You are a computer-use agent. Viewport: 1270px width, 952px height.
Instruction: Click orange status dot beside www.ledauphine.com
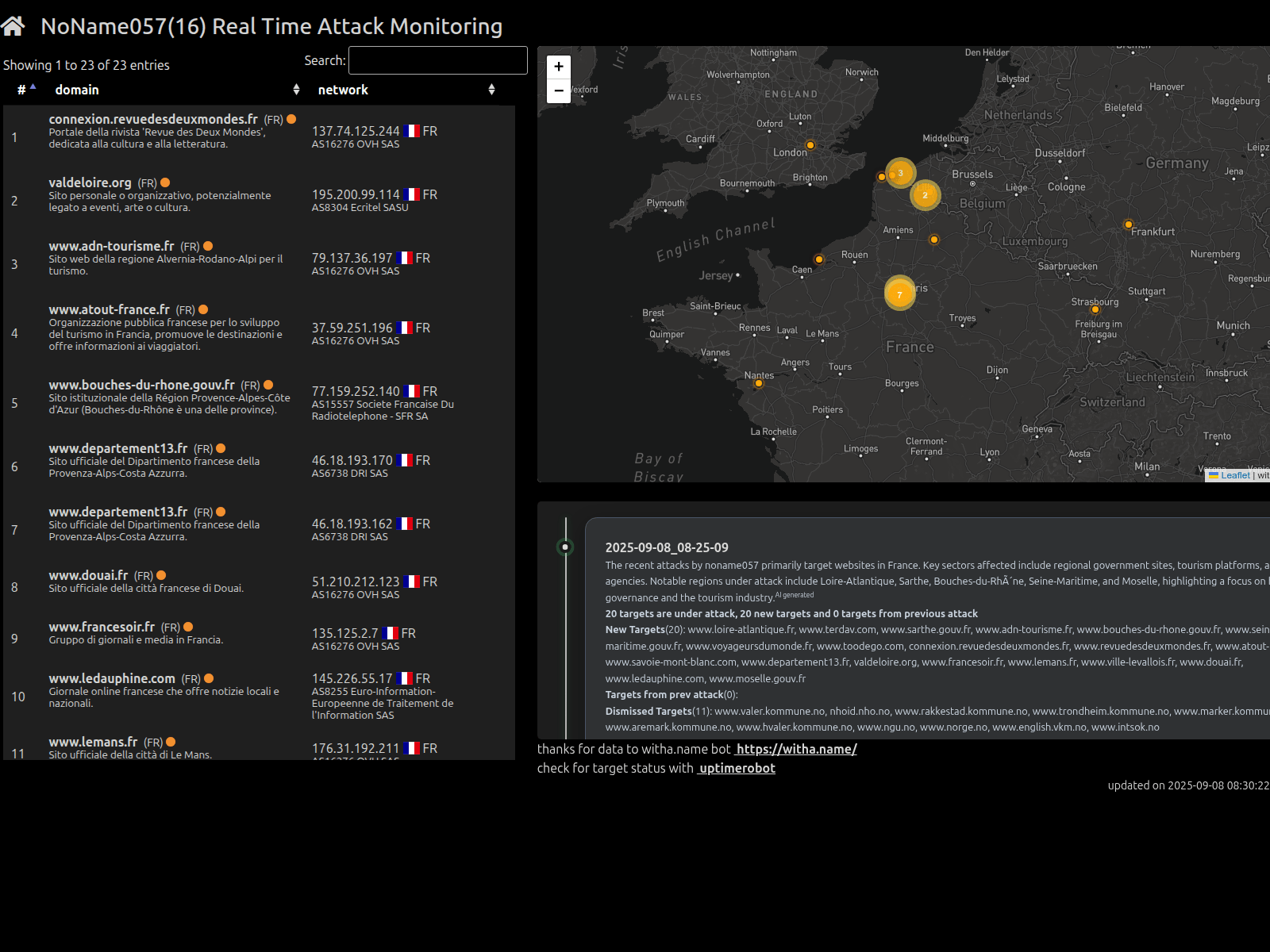[x=209, y=678]
